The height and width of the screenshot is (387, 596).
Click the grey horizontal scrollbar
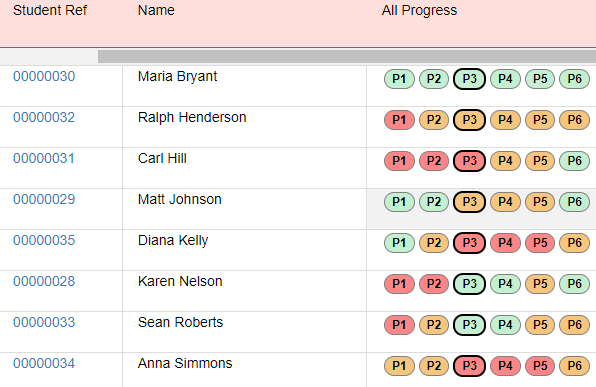click(x=347, y=57)
